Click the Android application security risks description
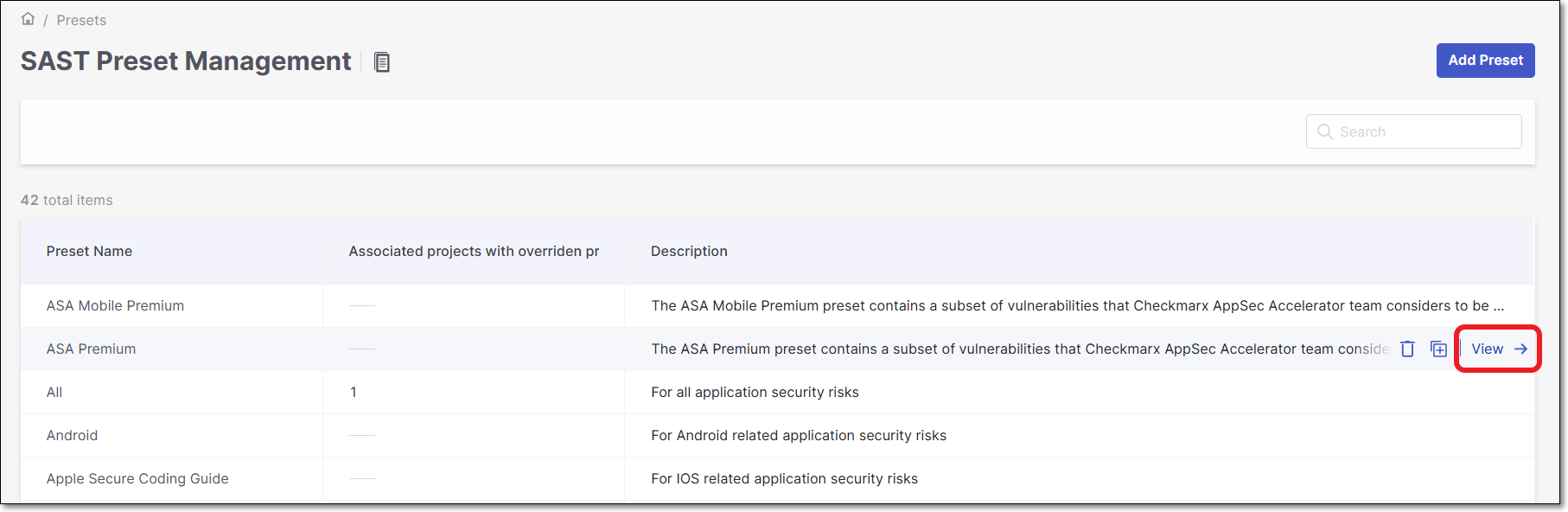This screenshot has height=512, width=1568. point(798,435)
